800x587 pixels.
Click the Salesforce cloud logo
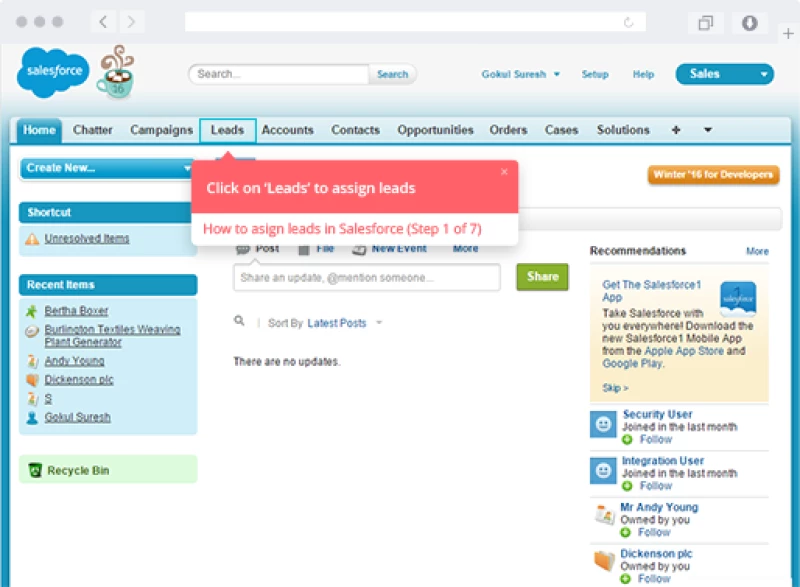51,71
